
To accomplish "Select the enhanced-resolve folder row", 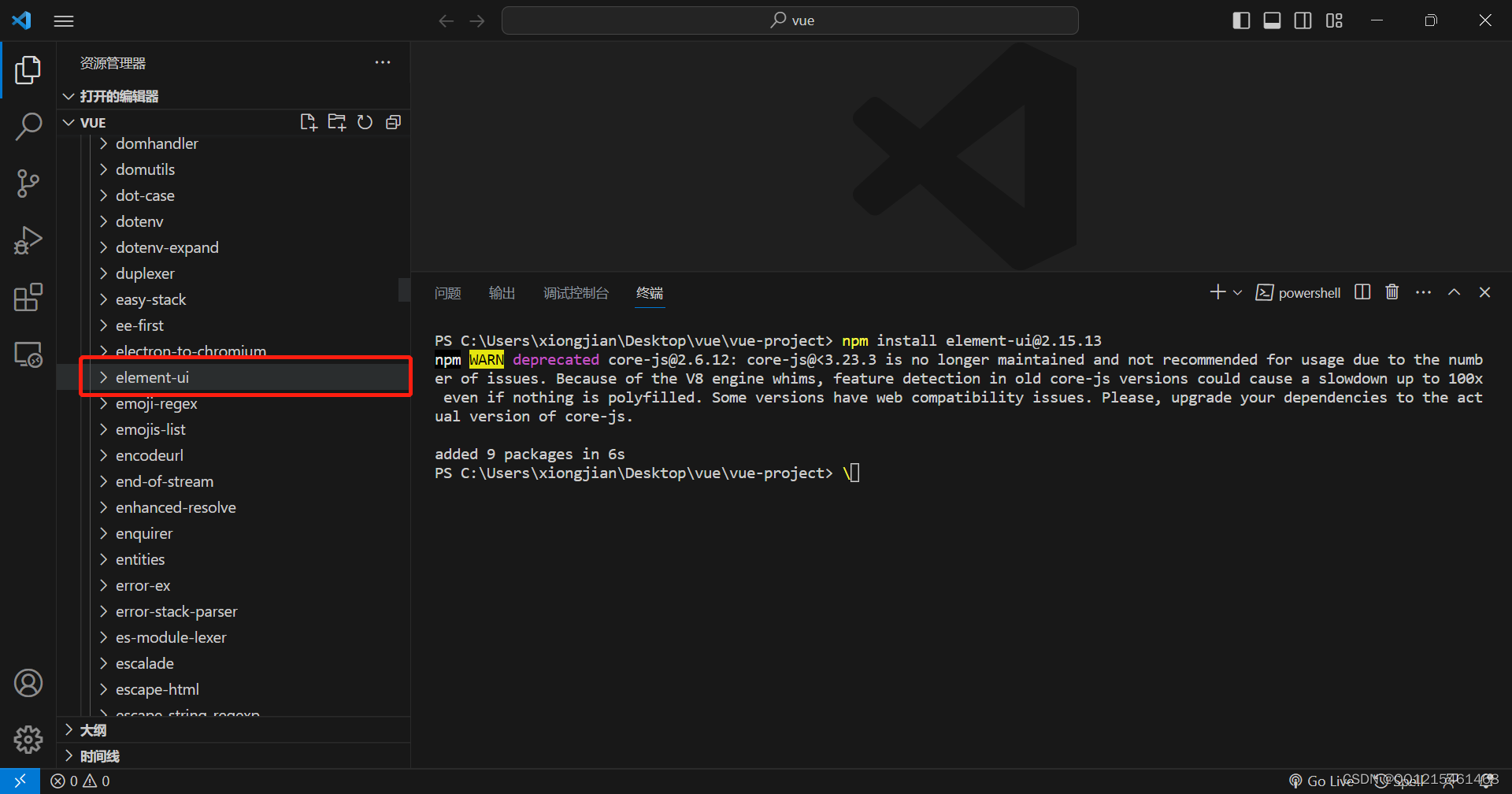I will click(x=233, y=507).
